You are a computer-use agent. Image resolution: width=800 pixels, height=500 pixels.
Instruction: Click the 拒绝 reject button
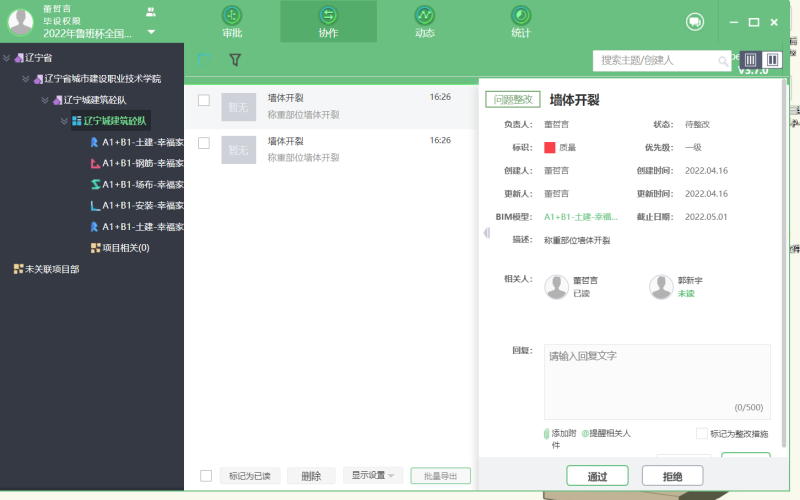[x=672, y=476]
